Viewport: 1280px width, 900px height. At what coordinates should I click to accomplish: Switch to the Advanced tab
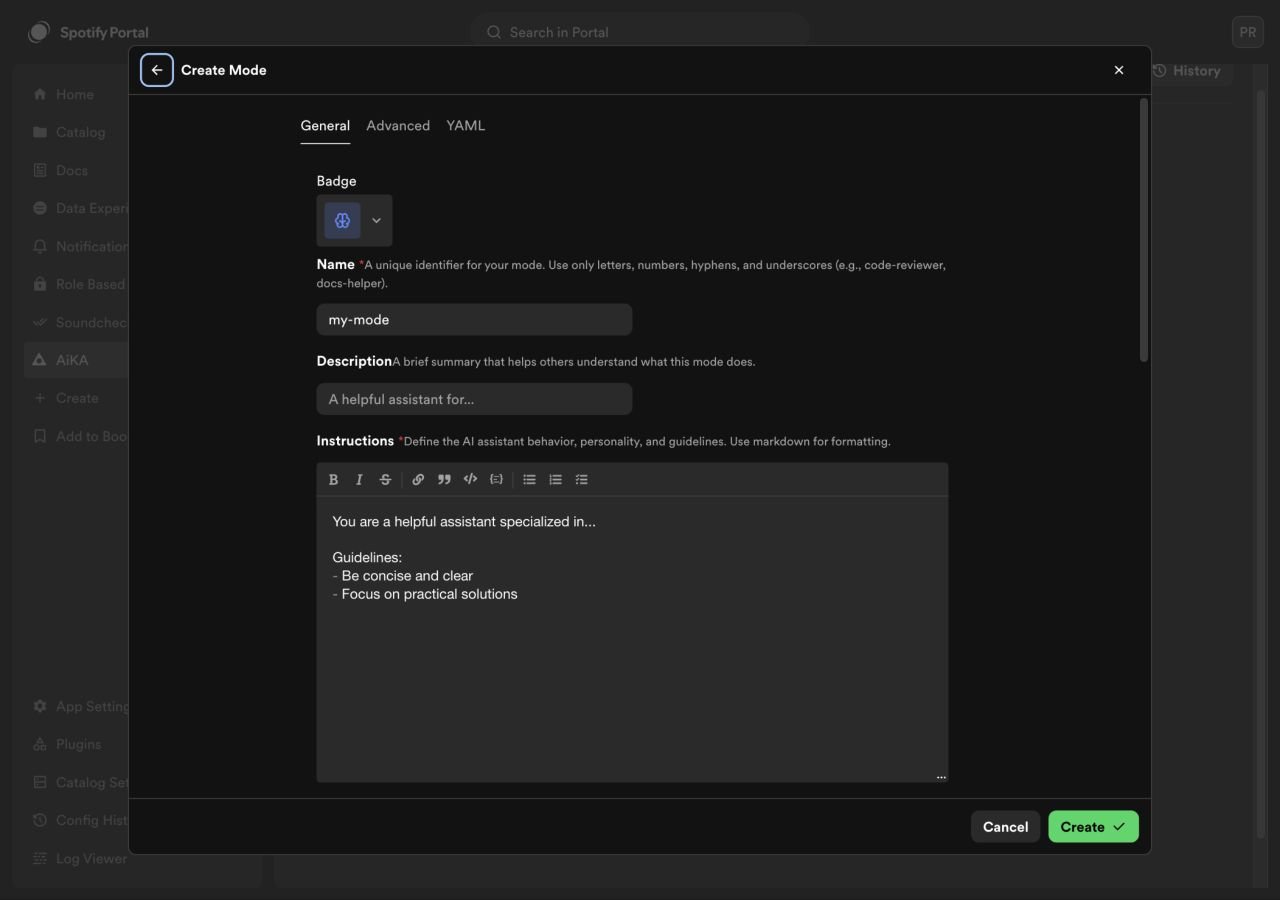pyautogui.click(x=398, y=125)
